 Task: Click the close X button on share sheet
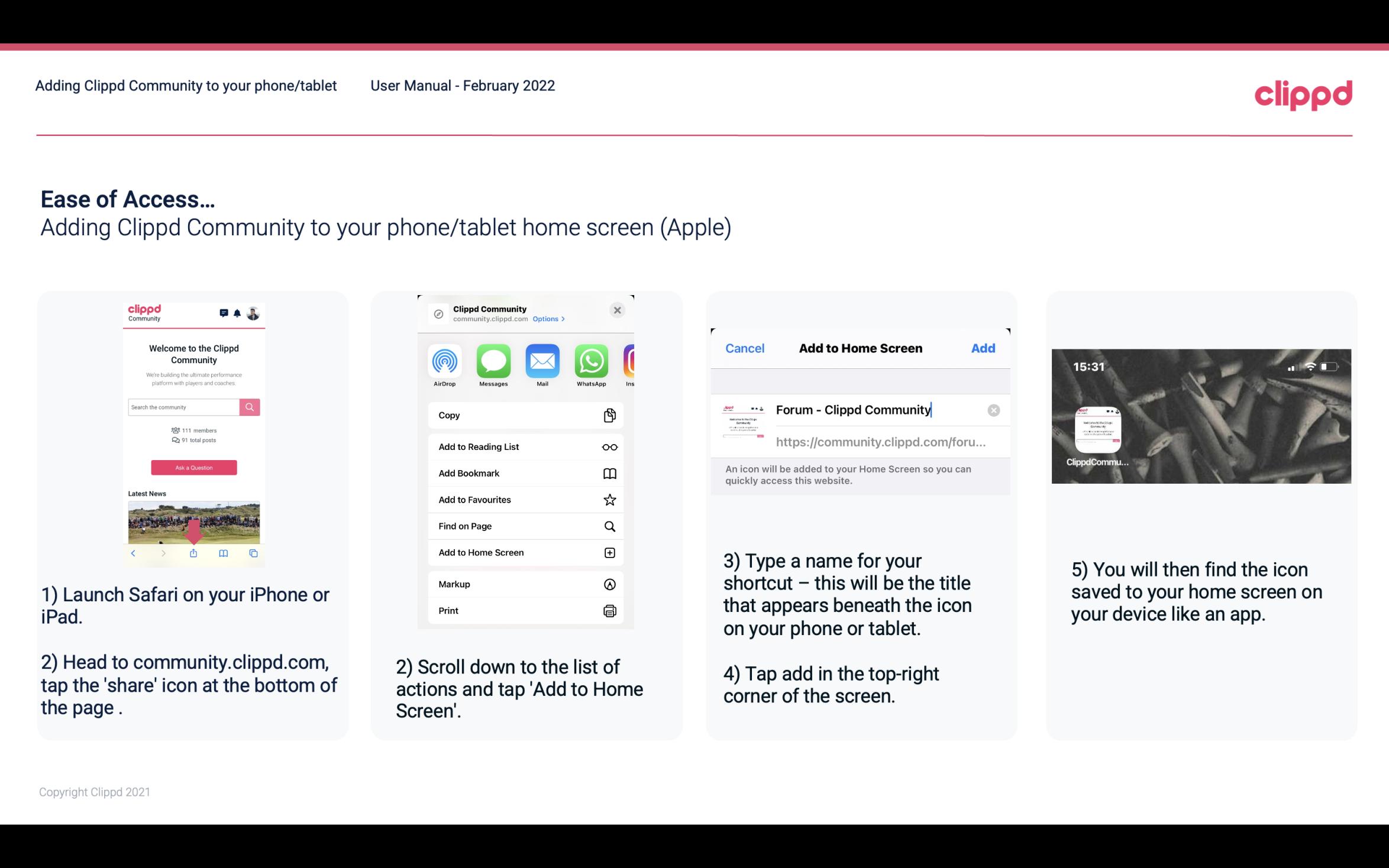pyautogui.click(x=618, y=310)
